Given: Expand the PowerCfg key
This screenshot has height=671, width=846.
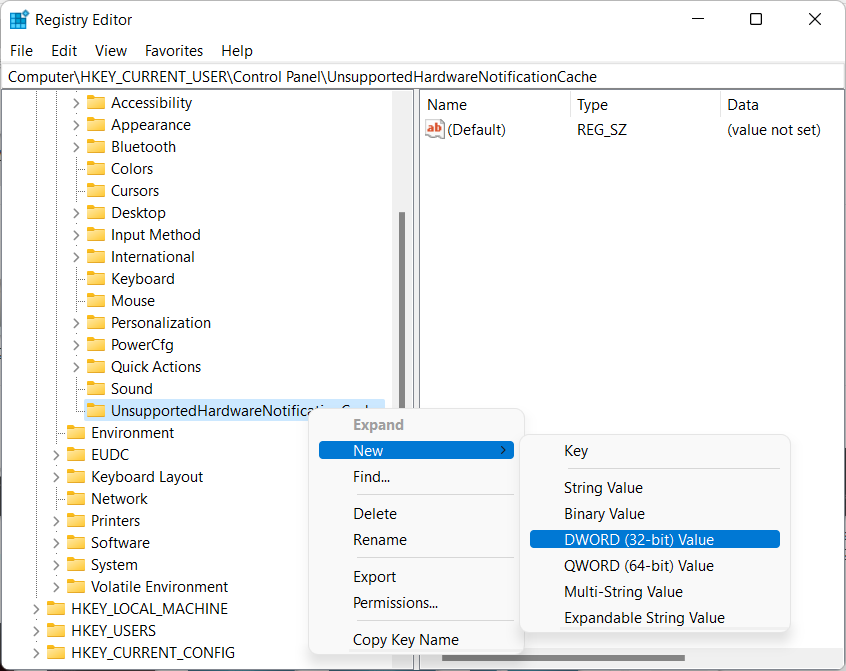Looking at the screenshot, I should point(76,345).
